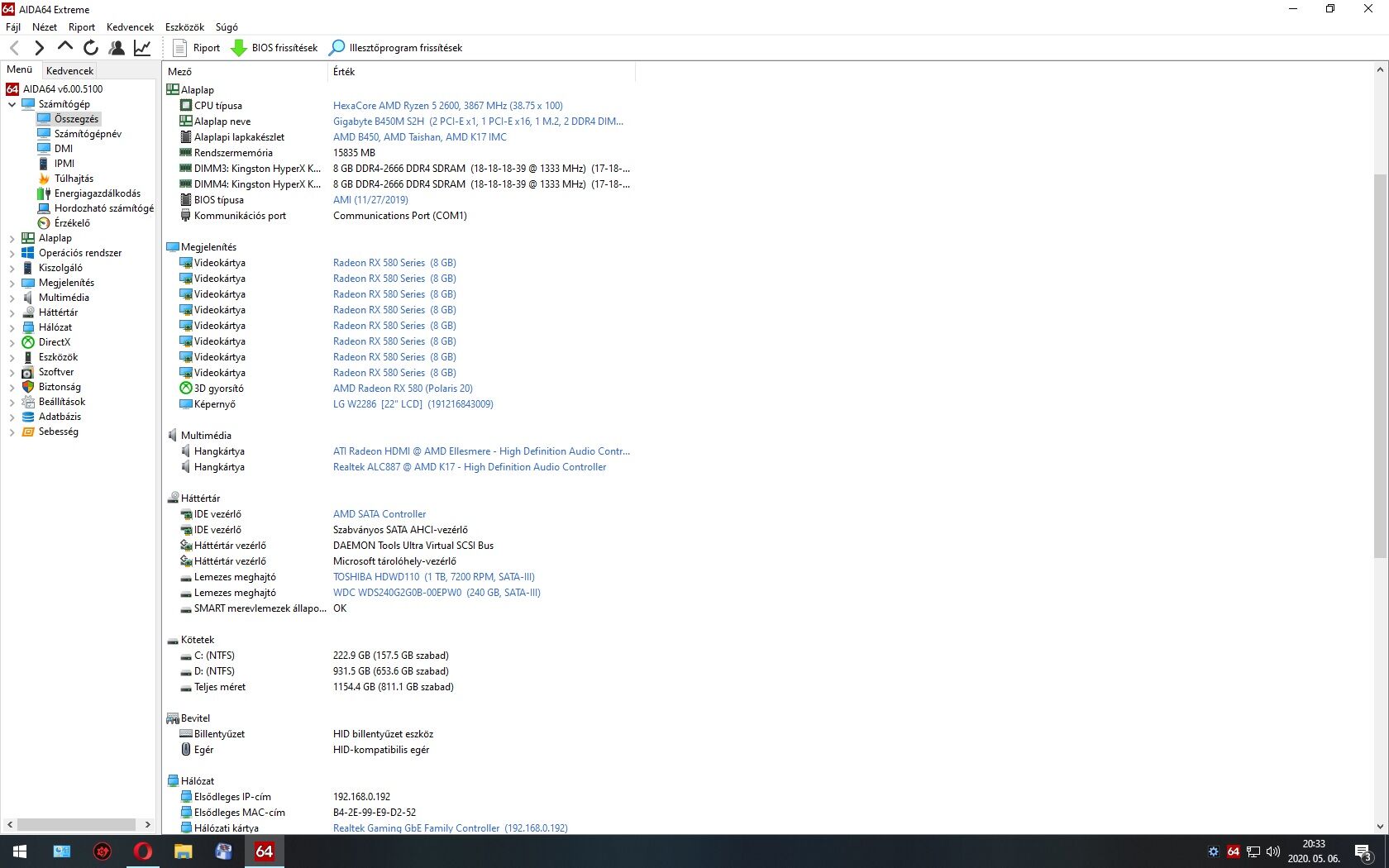
Task: Open the HexaCore AMD Ryzen 5 2600 link
Action: coord(447,106)
